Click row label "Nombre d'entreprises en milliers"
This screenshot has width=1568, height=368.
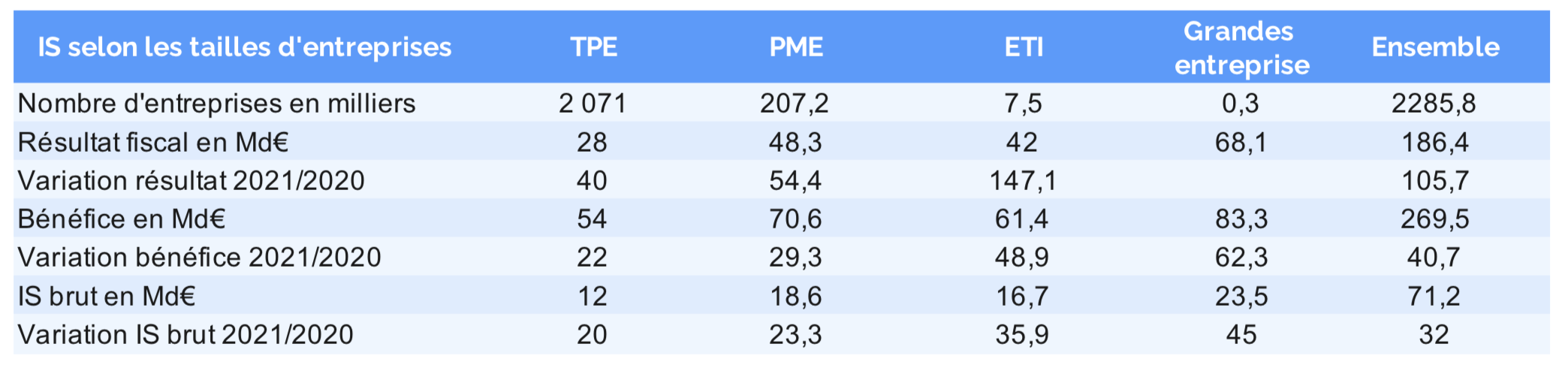(216, 104)
